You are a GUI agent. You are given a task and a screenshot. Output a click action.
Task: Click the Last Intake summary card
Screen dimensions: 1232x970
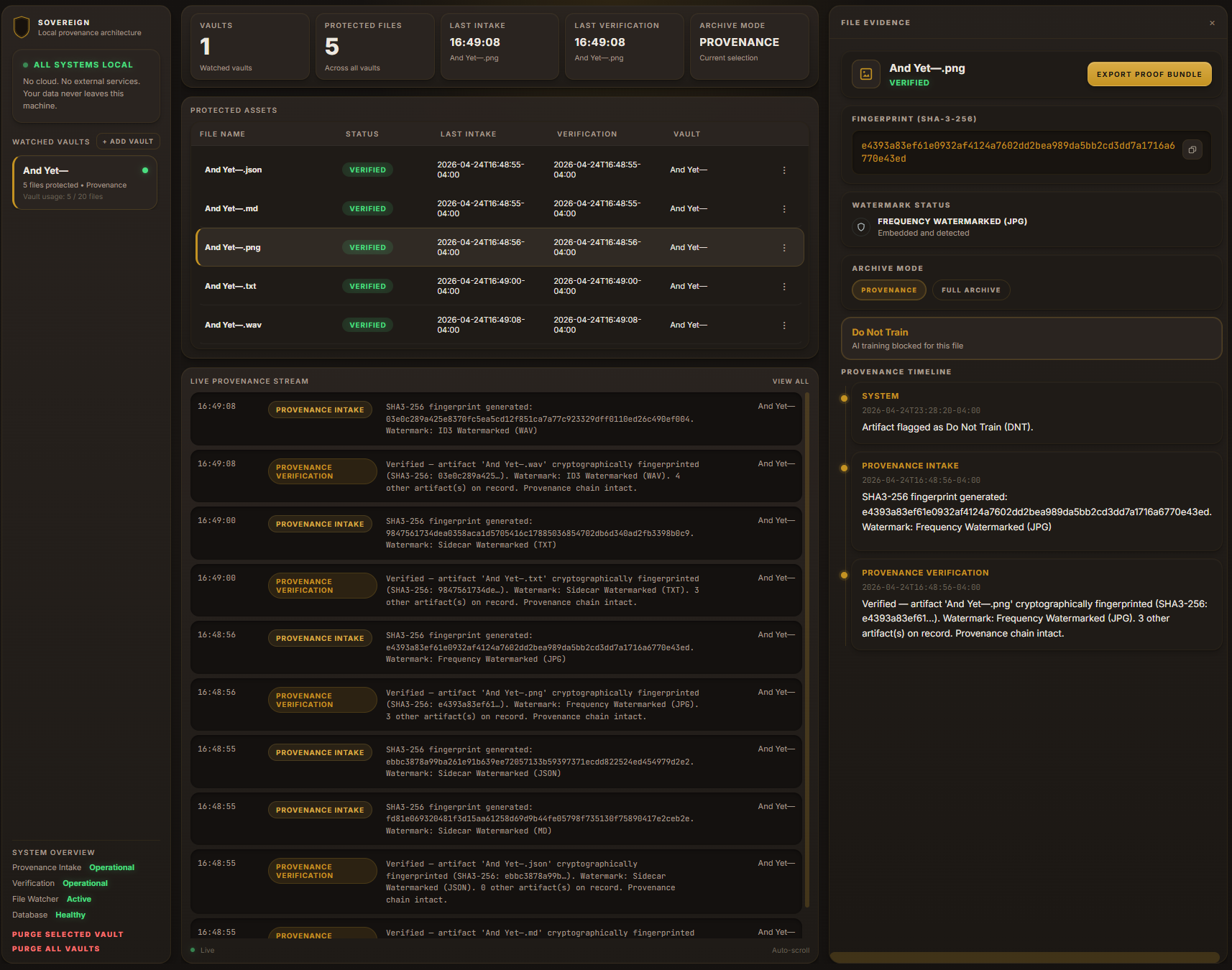[500, 47]
